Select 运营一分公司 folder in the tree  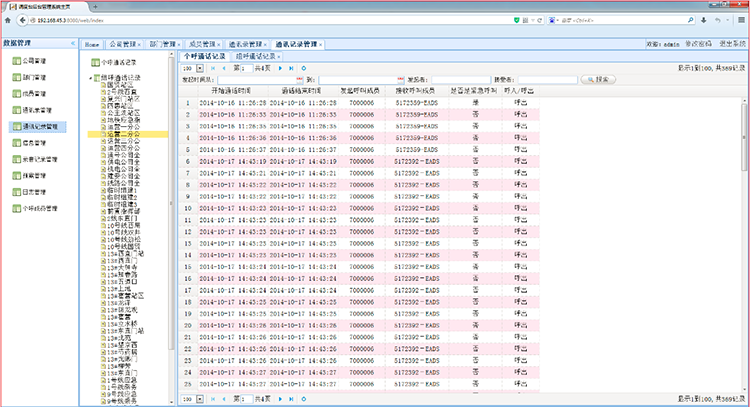121,127
